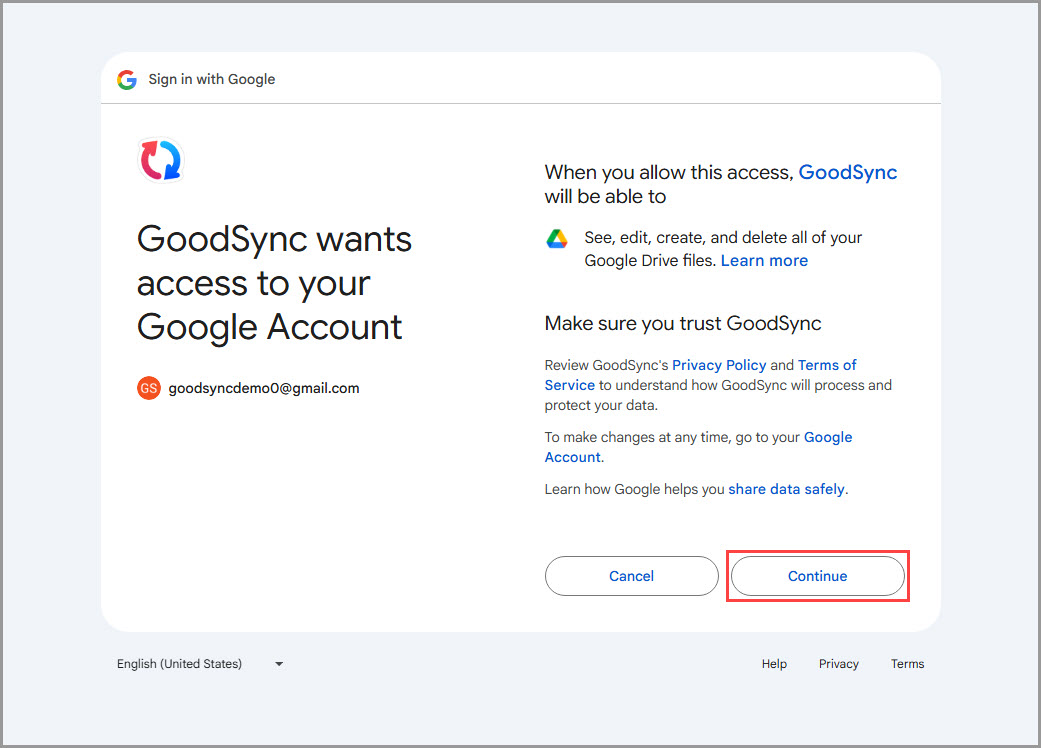Image resolution: width=1041 pixels, height=748 pixels.
Task: Click the GS account avatar
Action: pyautogui.click(x=149, y=388)
